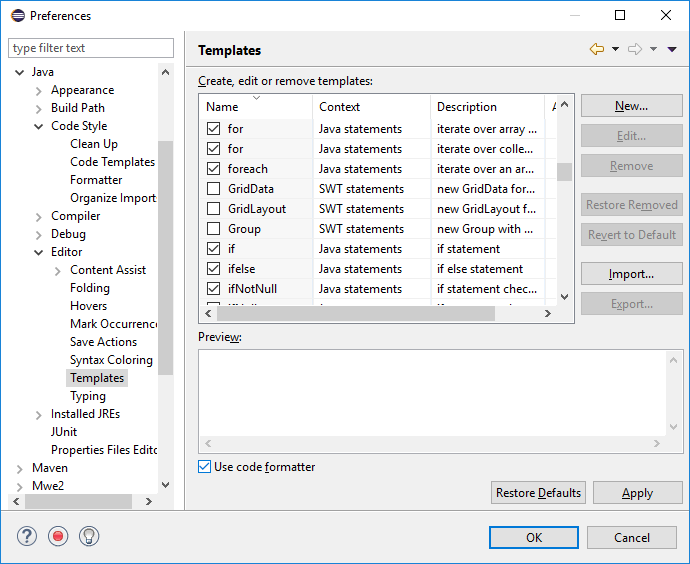The image size is (690, 564).
Task: Click the Import... button
Action: pyautogui.click(x=631, y=274)
